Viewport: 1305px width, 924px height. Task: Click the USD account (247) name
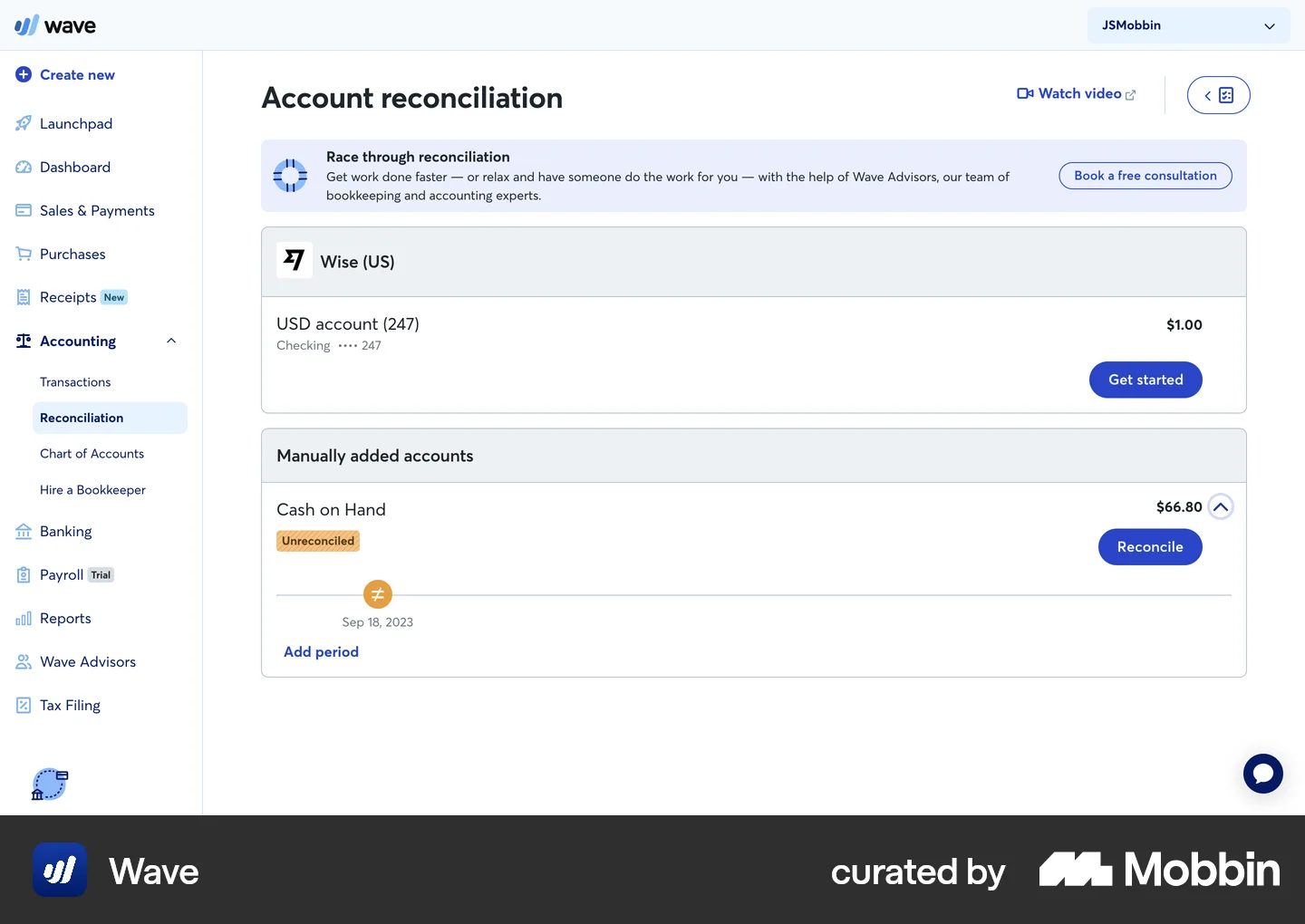[x=348, y=324]
